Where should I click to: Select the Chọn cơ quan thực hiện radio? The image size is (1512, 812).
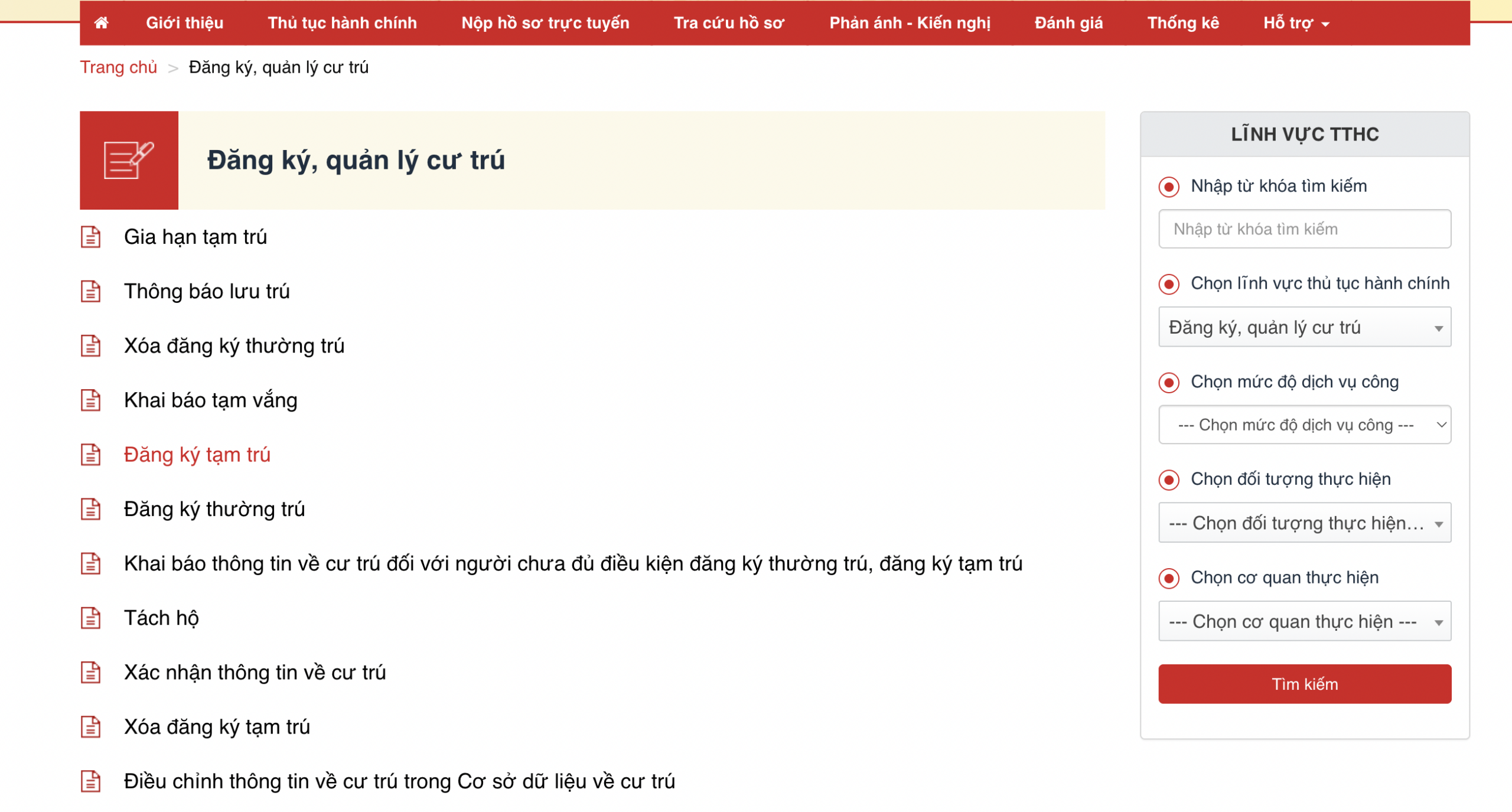pos(1168,578)
